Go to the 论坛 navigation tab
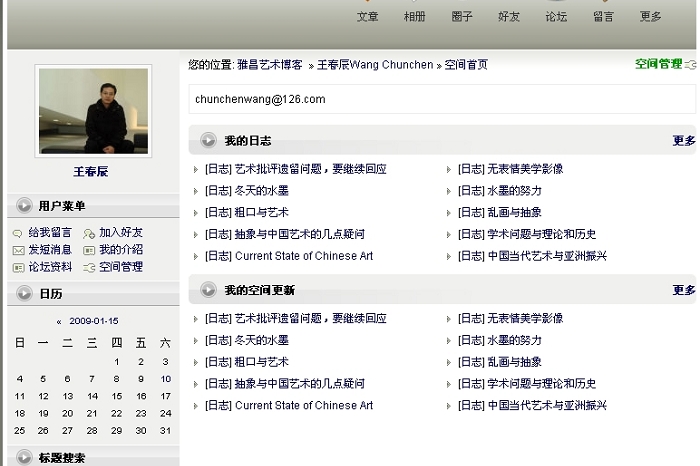 pos(556,17)
